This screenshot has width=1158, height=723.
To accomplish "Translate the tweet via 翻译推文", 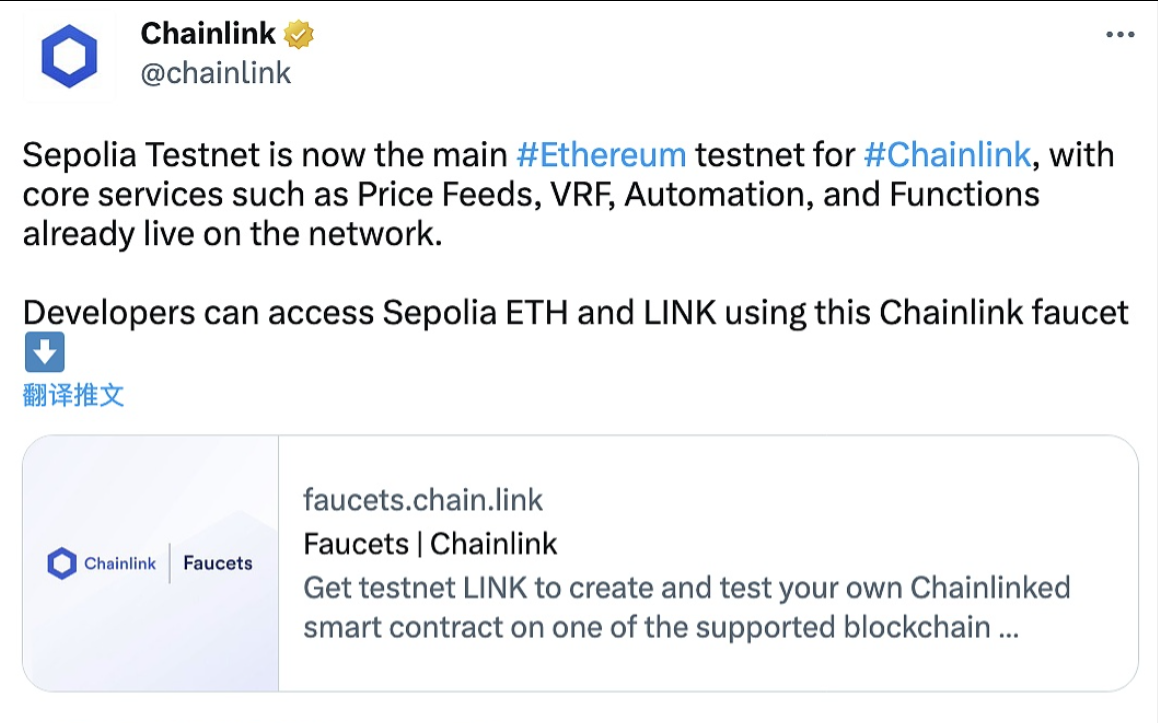I will [73, 395].
